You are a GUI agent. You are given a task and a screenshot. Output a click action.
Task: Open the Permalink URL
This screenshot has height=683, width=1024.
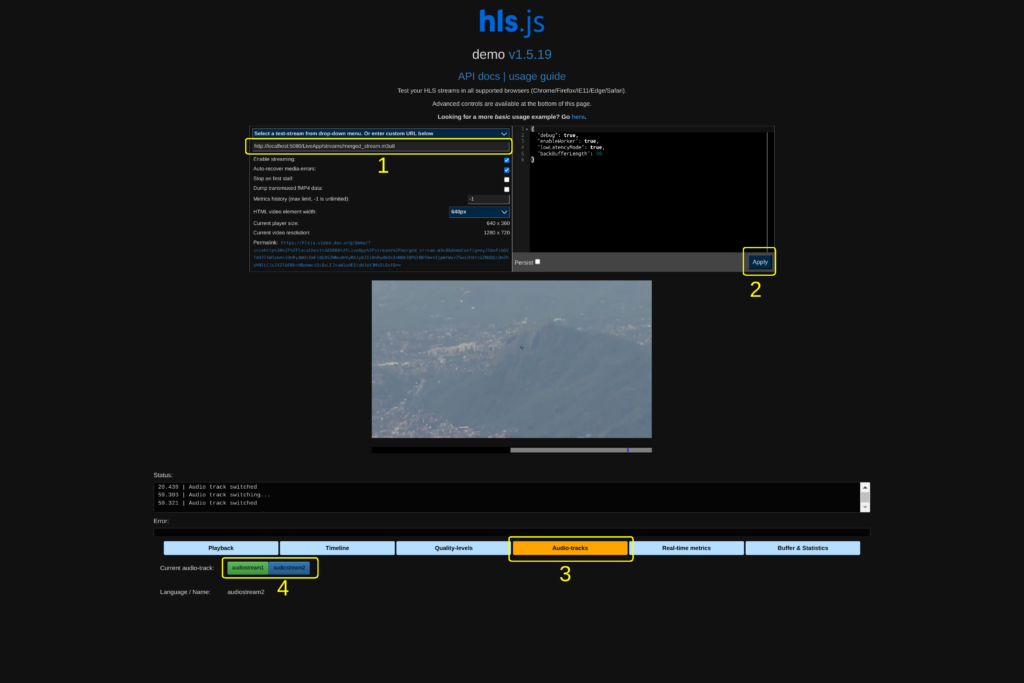pyautogui.click(x=381, y=254)
